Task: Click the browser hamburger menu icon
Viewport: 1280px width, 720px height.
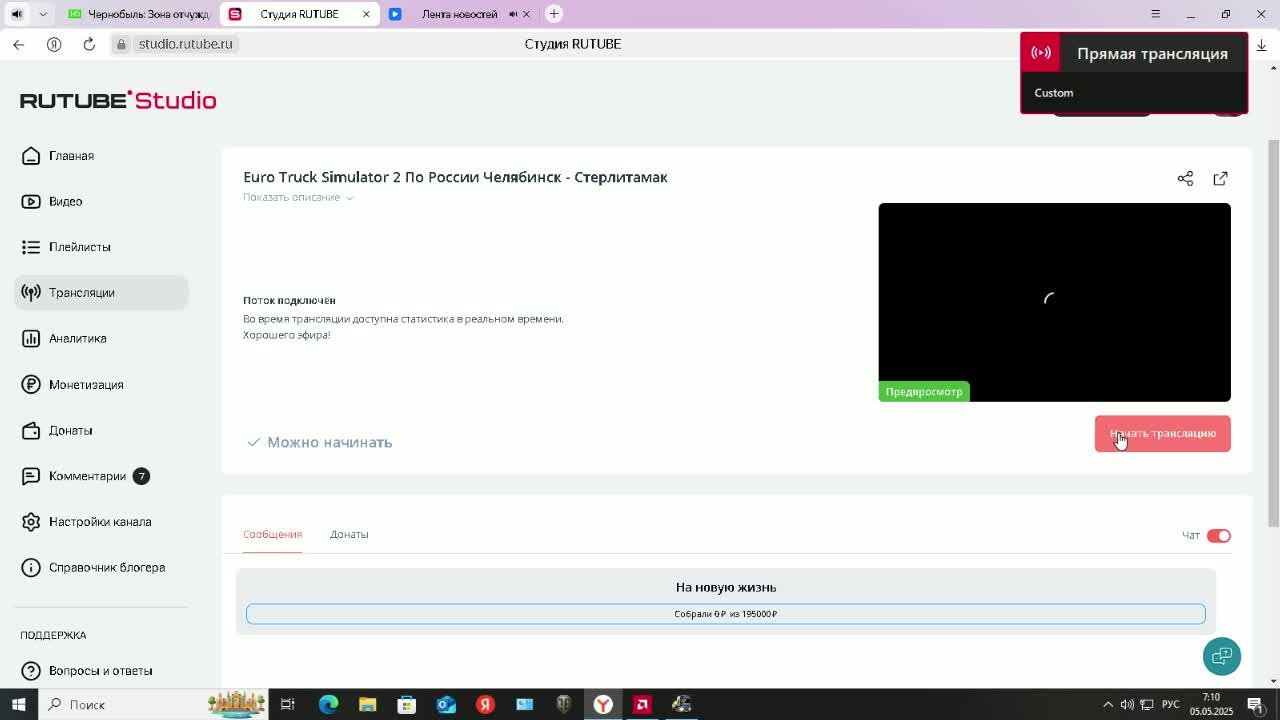Action: point(1155,14)
